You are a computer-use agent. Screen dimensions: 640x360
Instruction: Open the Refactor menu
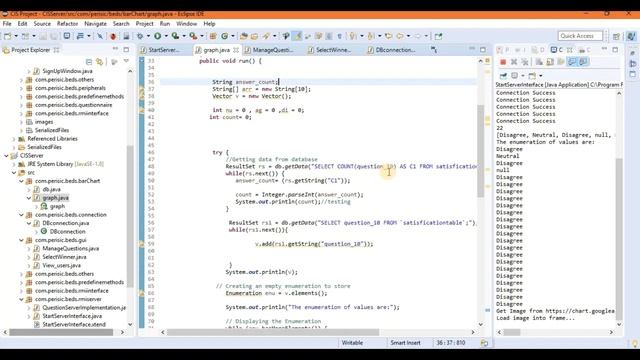(67, 24)
